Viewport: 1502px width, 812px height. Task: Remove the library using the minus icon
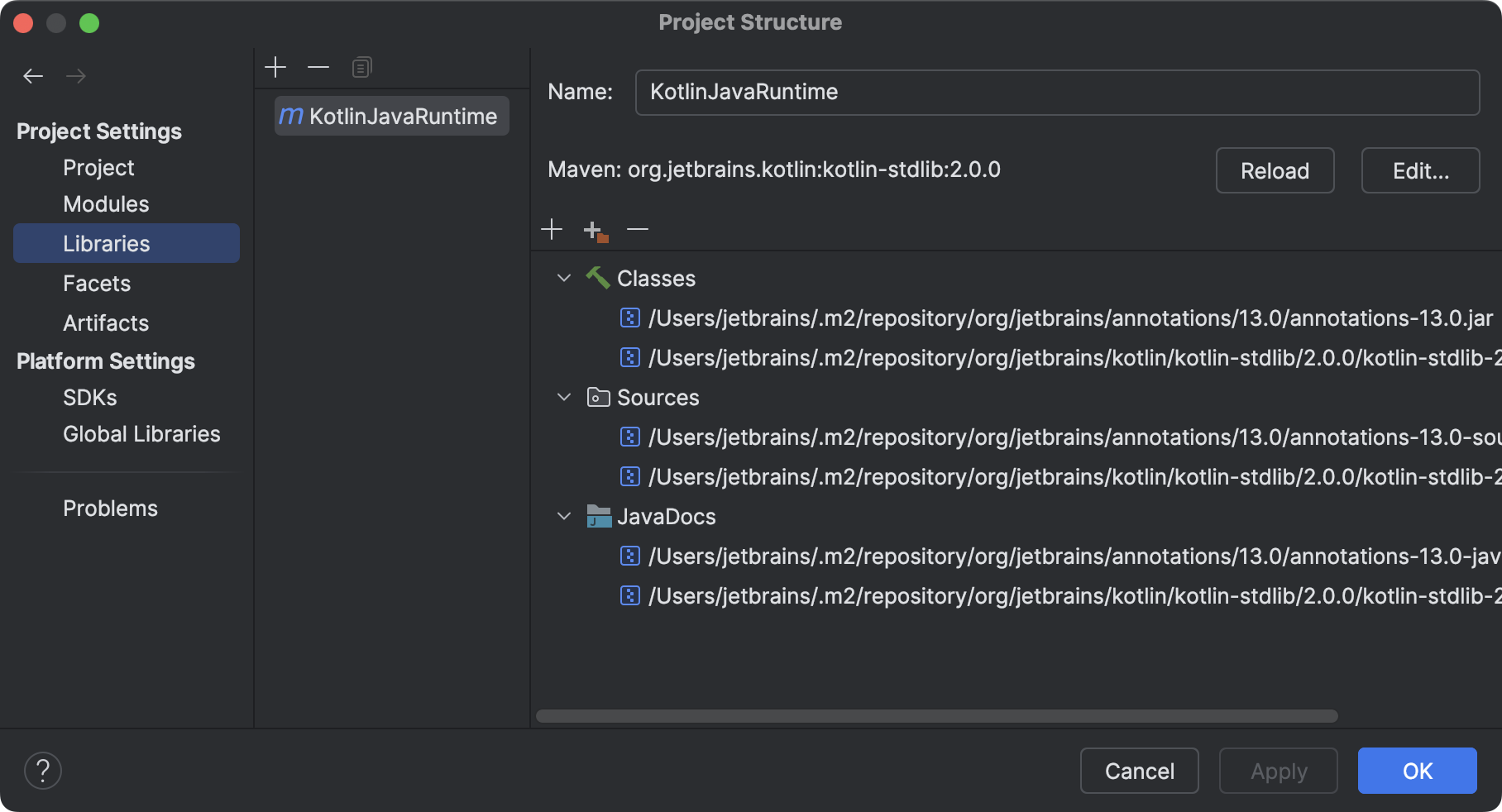coord(318,66)
